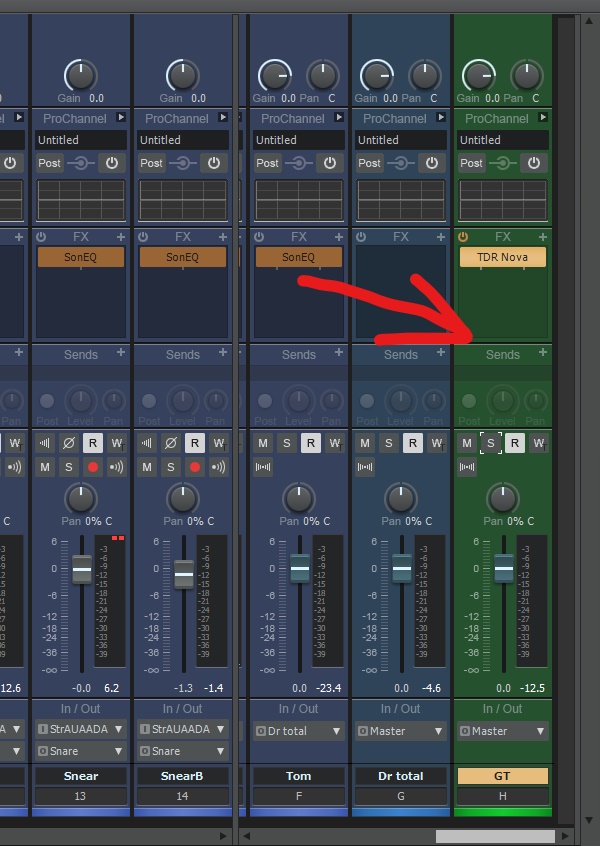Image resolution: width=600 pixels, height=846 pixels.
Task: Open the TDR Nova plugin on GT
Action: tap(503, 257)
